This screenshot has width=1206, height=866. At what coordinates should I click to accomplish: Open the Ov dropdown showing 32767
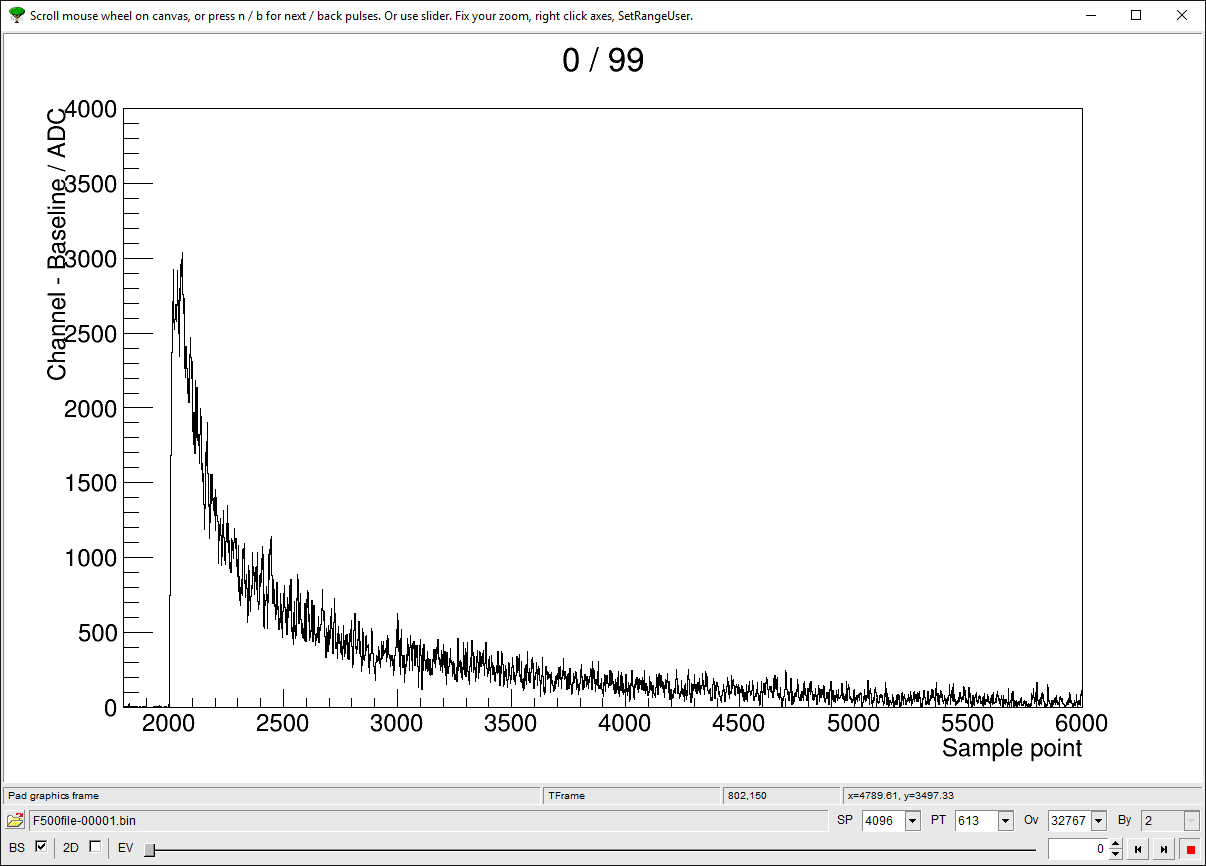pyautogui.click(x=1098, y=821)
